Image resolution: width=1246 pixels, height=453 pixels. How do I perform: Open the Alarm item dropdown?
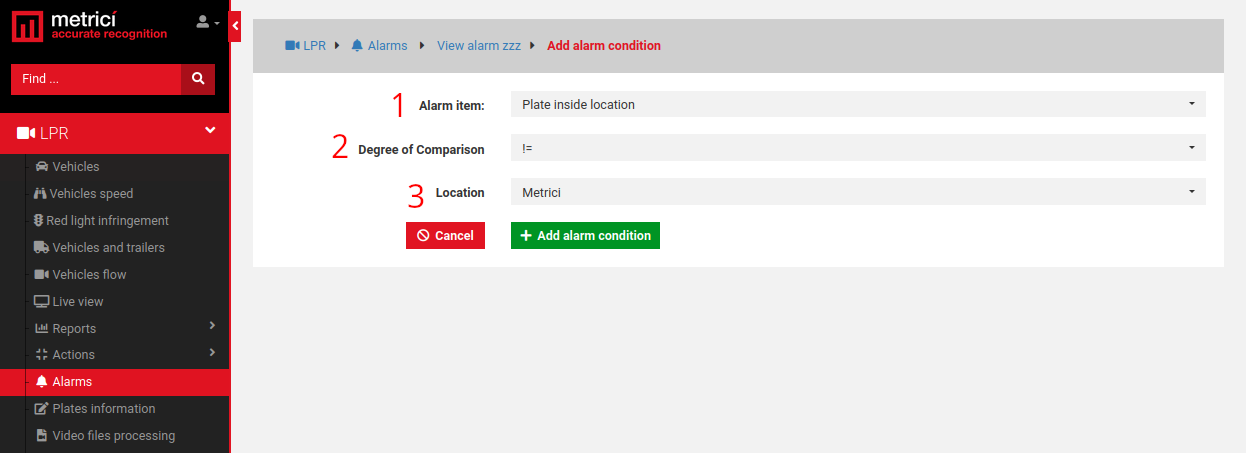point(858,104)
